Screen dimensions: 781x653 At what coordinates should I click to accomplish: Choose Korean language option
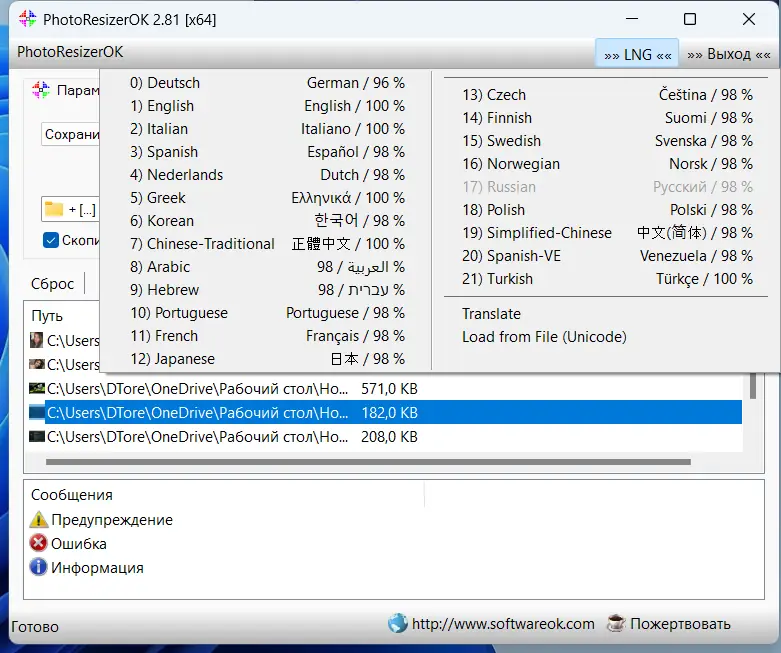pyautogui.click(x=267, y=221)
